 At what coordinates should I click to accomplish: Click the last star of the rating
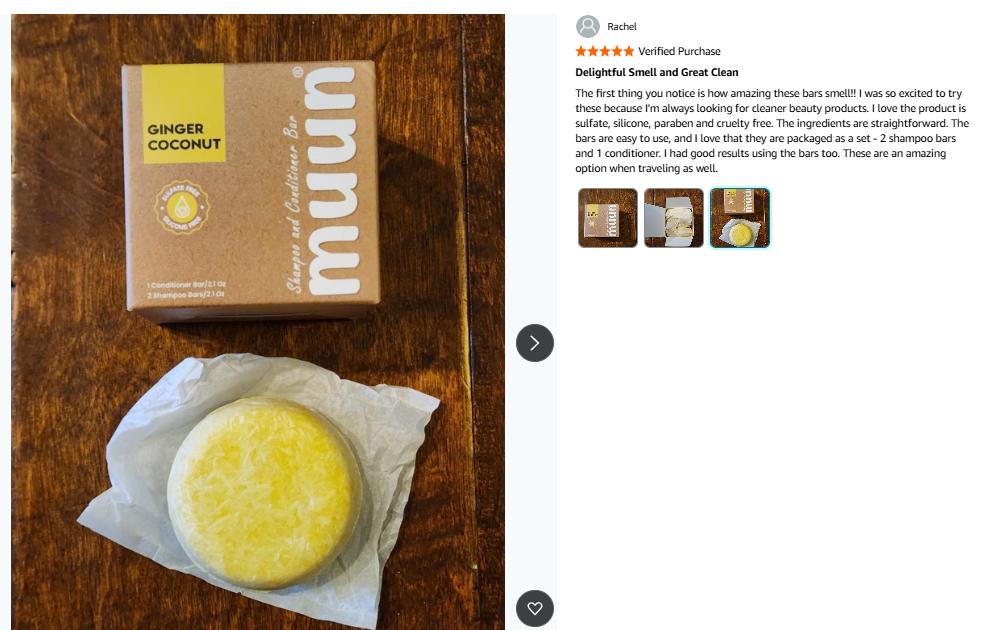pyautogui.click(x=628, y=51)
